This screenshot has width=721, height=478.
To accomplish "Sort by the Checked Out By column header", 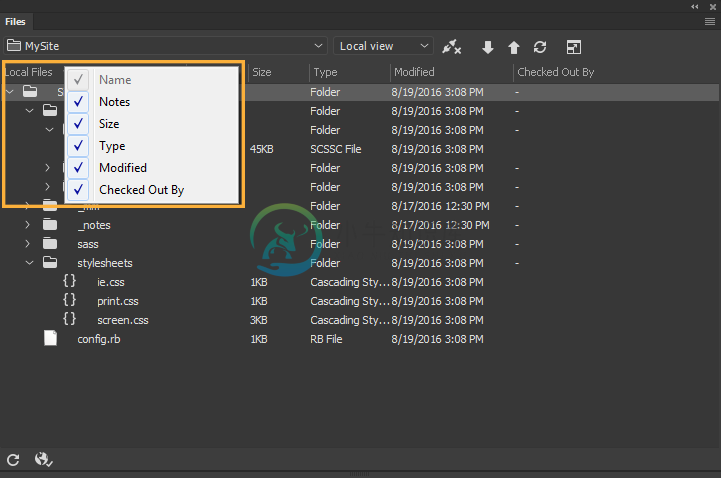I will pos(555,72).
